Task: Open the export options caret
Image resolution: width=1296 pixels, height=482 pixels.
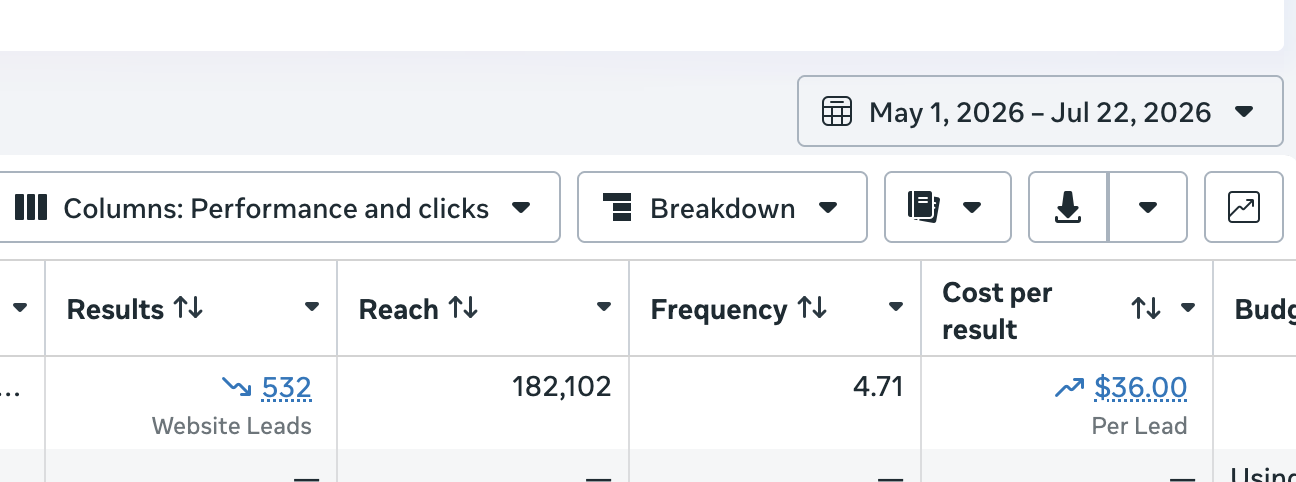Action: [x=1148, y=208]
